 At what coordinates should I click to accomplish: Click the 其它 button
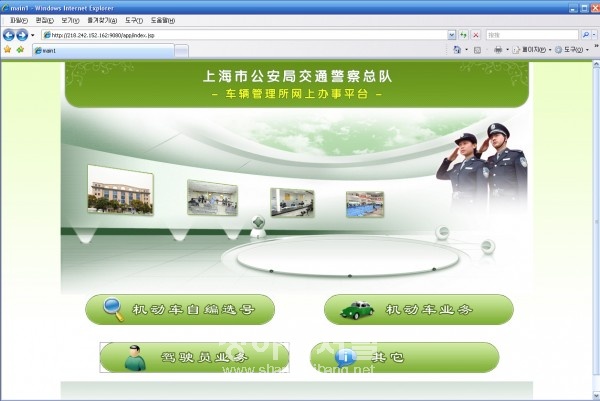click(404, 357)
